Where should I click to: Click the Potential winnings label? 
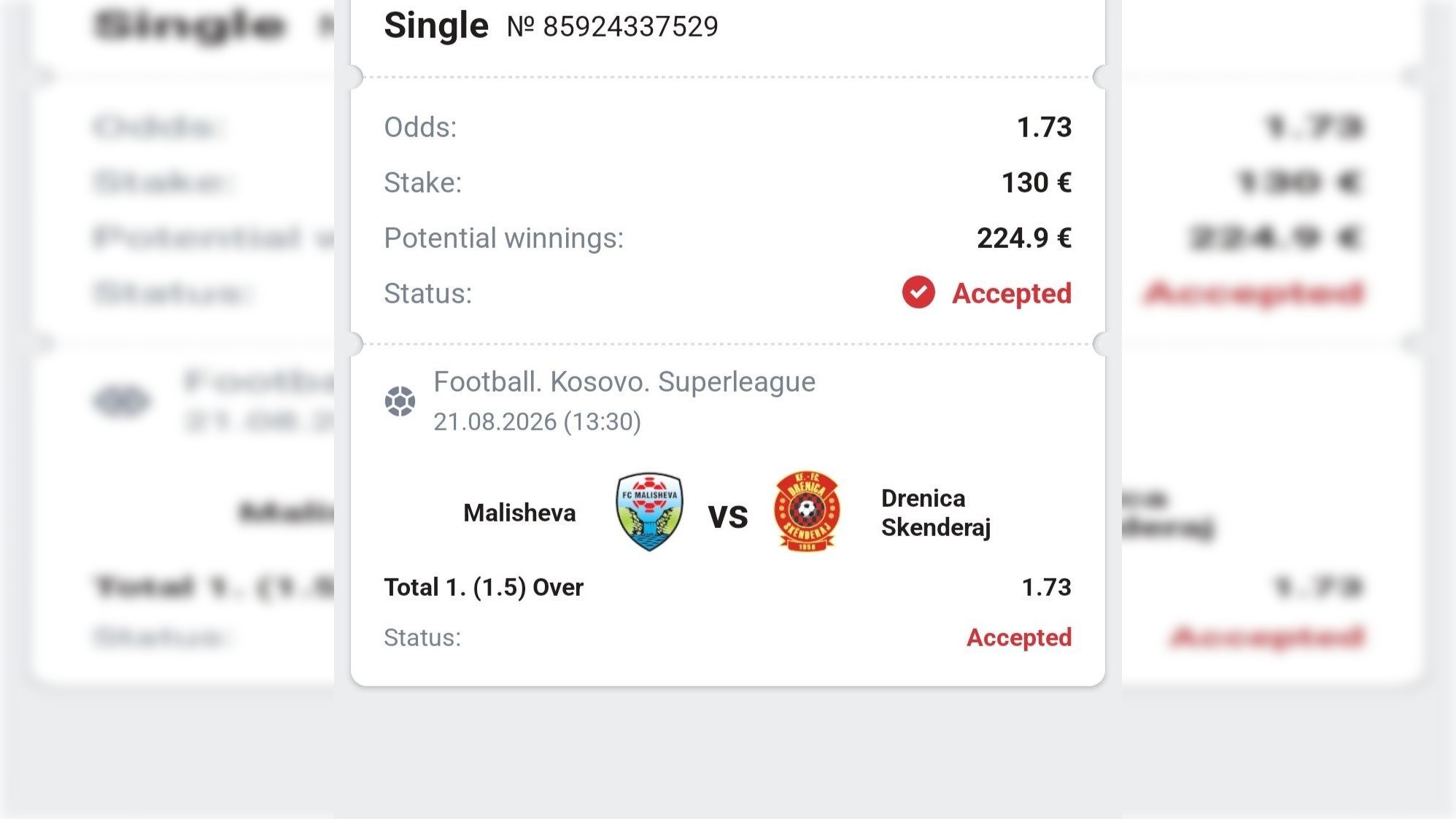(x=504, y=238)
